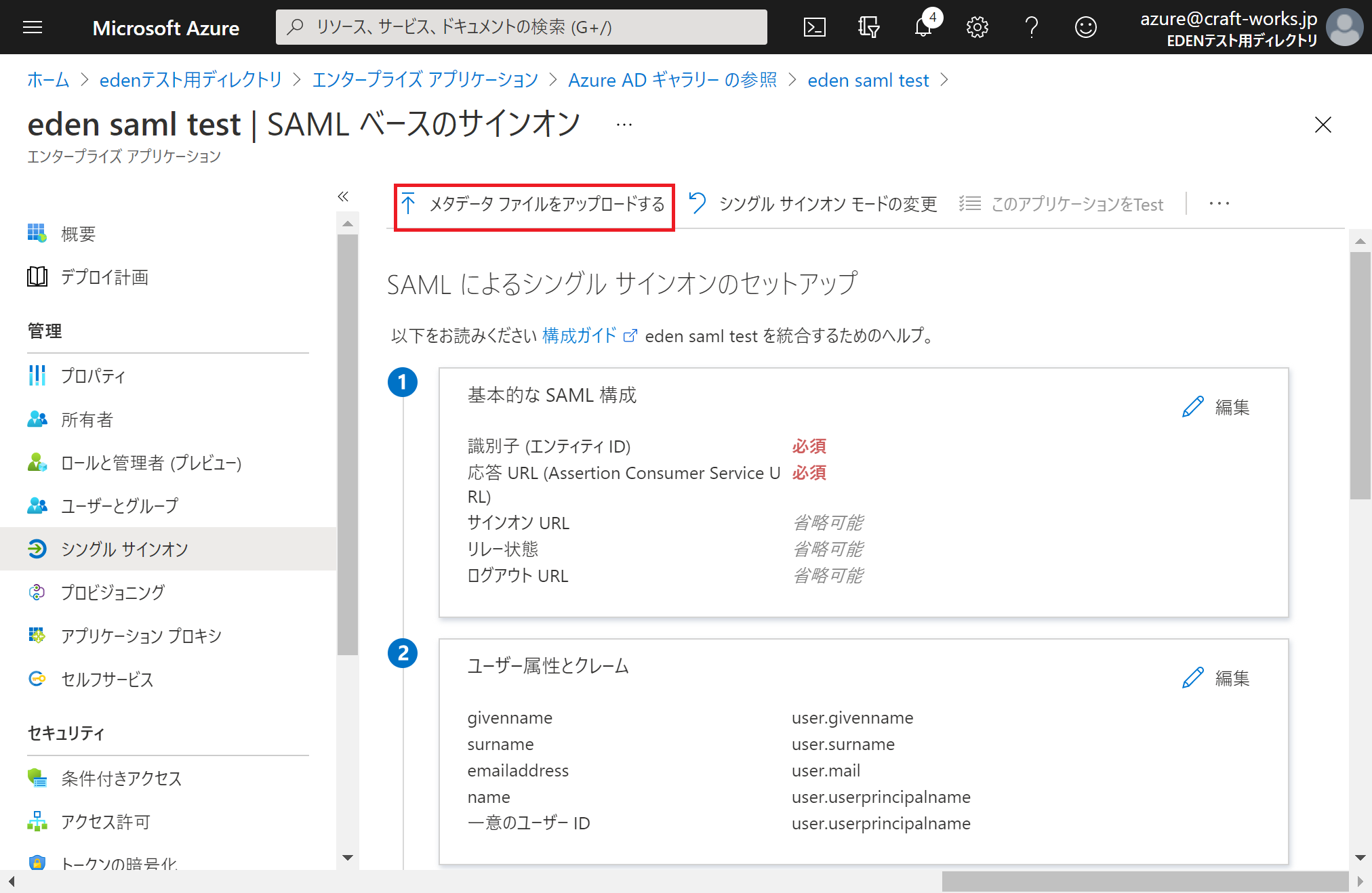1372x893 pixels.
Task: Click the emailaddress claim name
Action: coord(518,771)
